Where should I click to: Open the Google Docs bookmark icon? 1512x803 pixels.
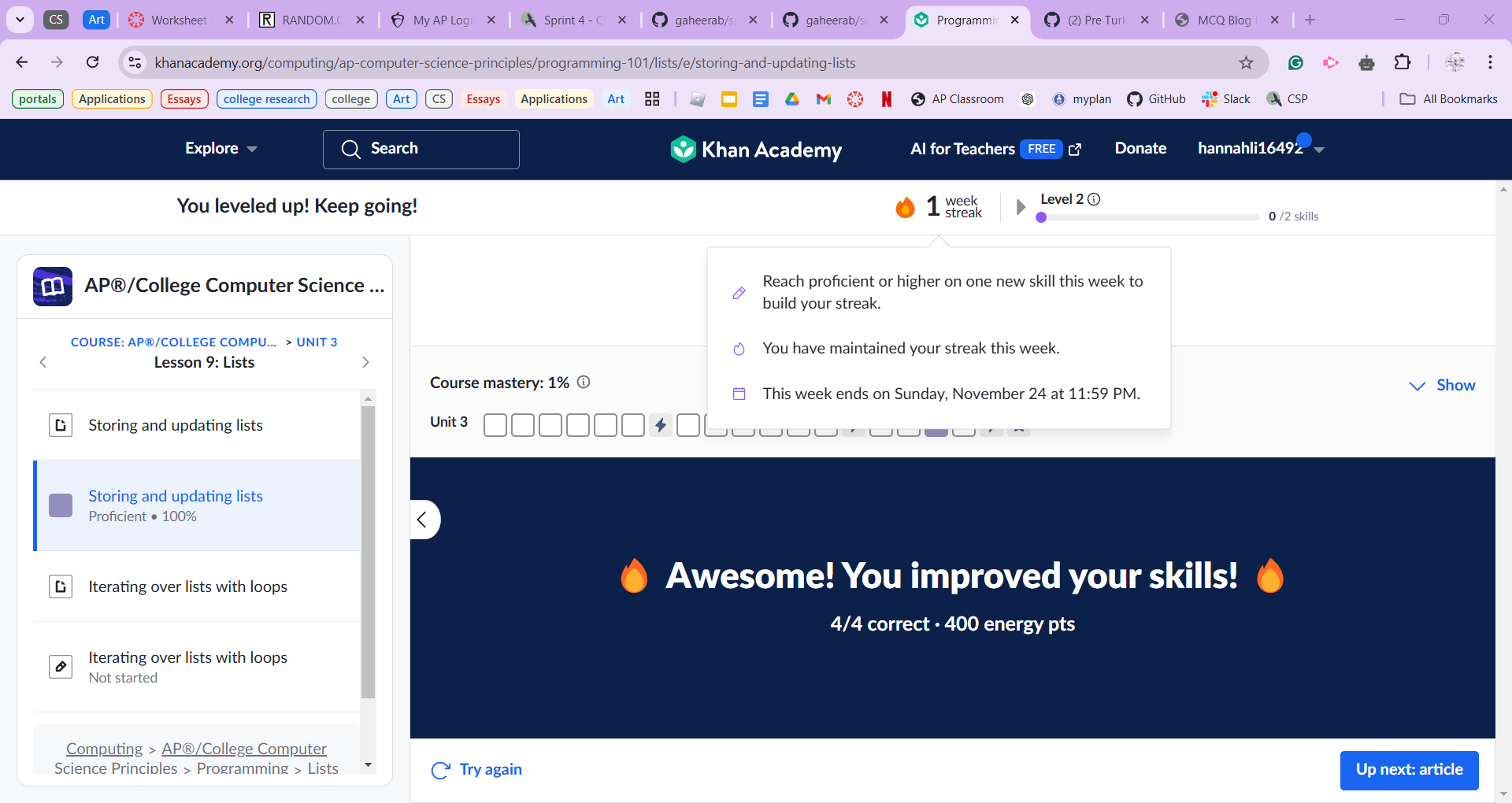click(761, 99)
